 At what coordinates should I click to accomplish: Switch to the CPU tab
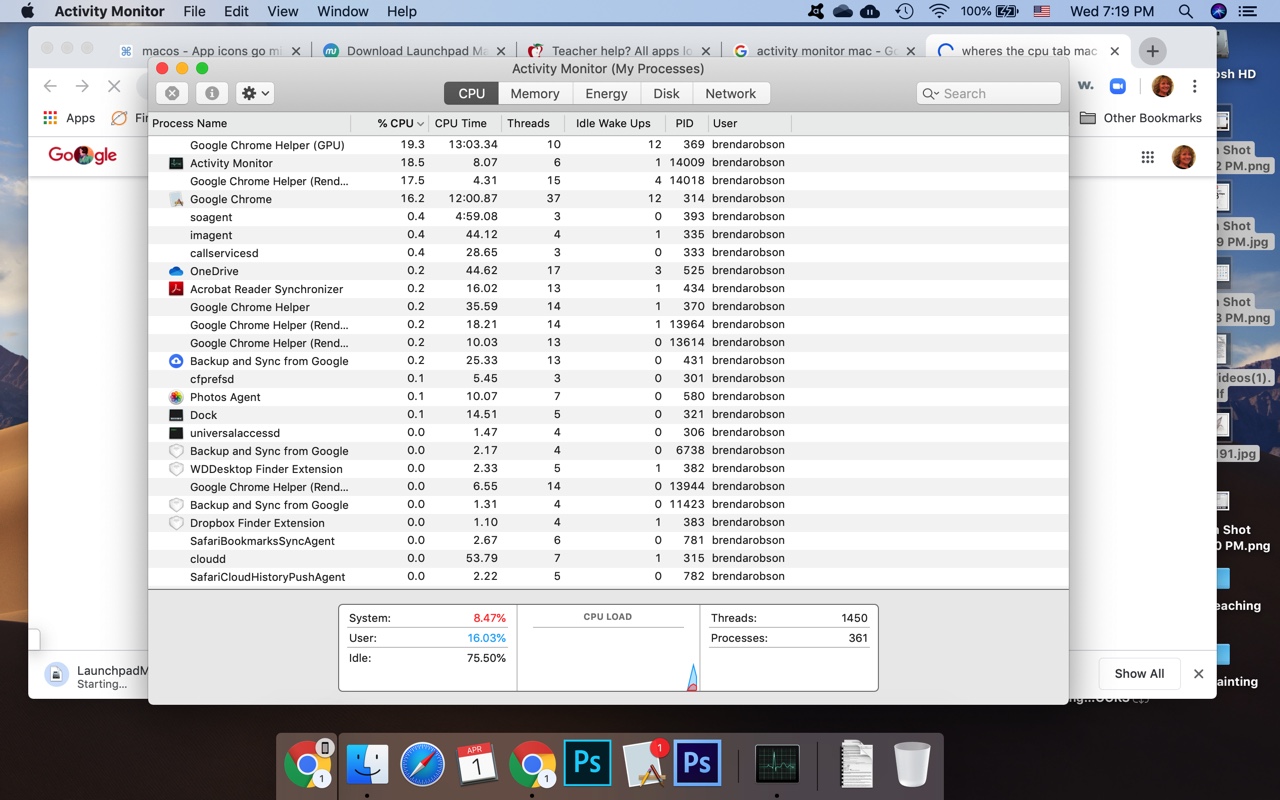tap(471, 93)
